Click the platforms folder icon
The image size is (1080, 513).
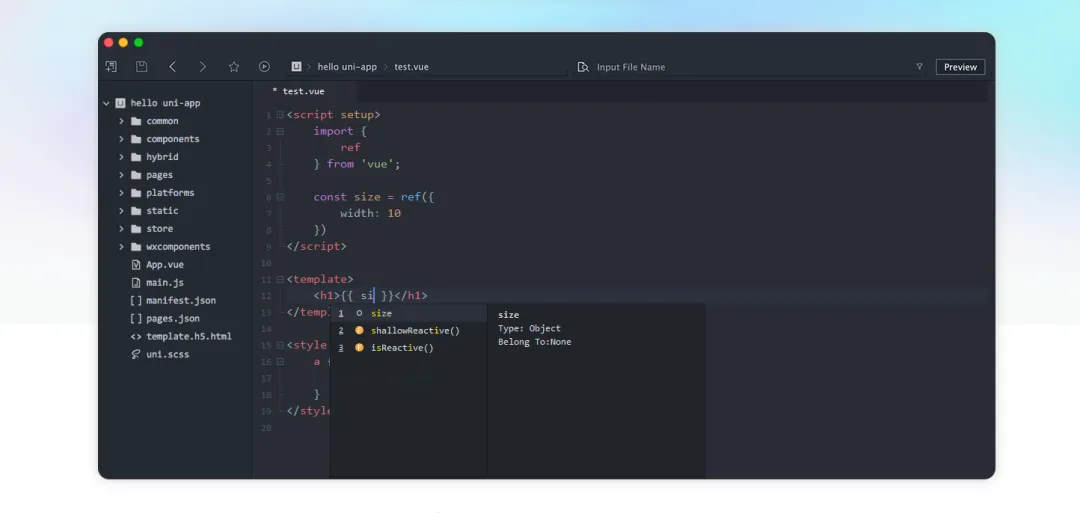tap(136, 193)
